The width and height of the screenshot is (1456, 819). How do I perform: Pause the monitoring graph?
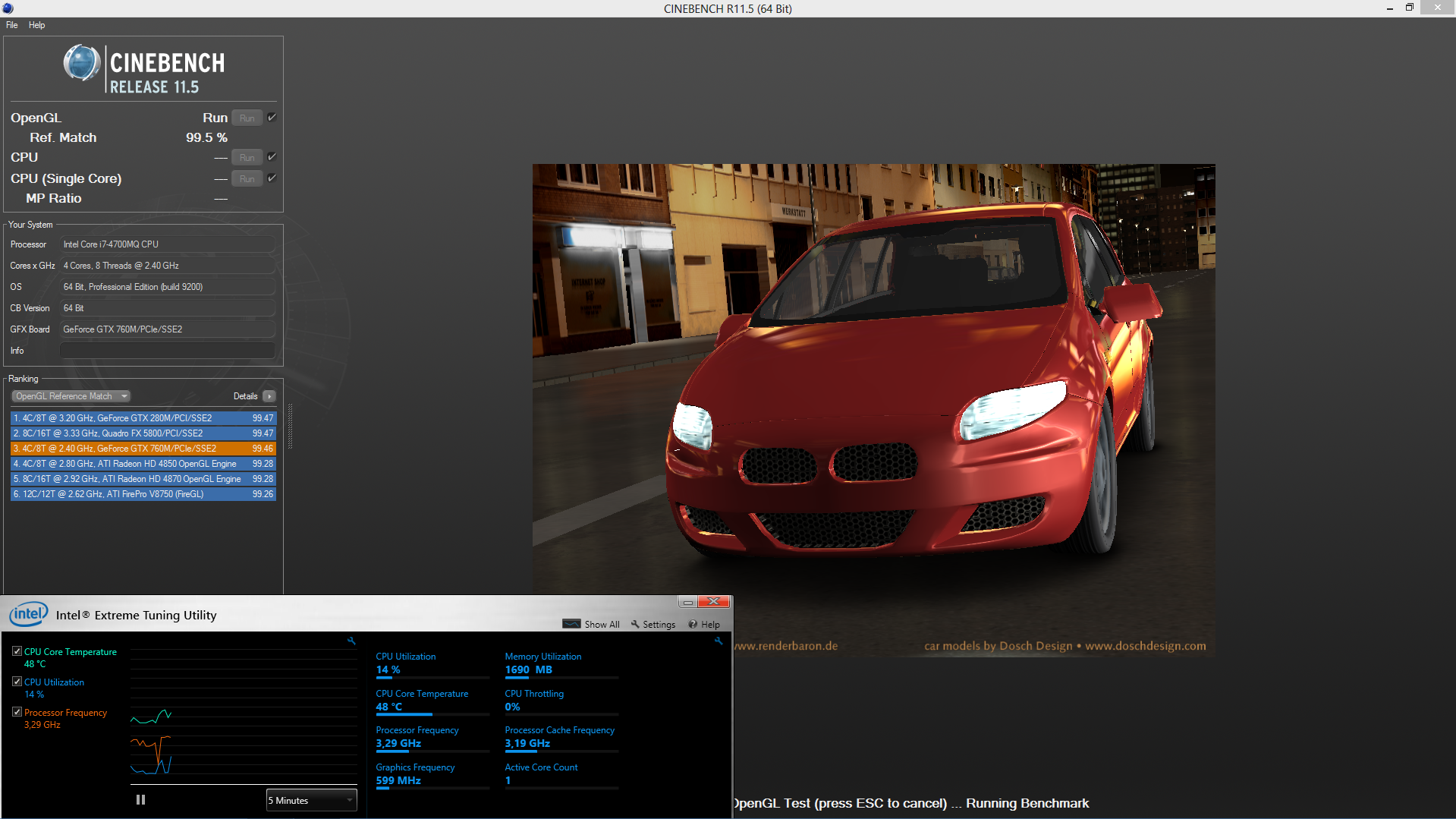pyautogui.click(x=140, y=800)
